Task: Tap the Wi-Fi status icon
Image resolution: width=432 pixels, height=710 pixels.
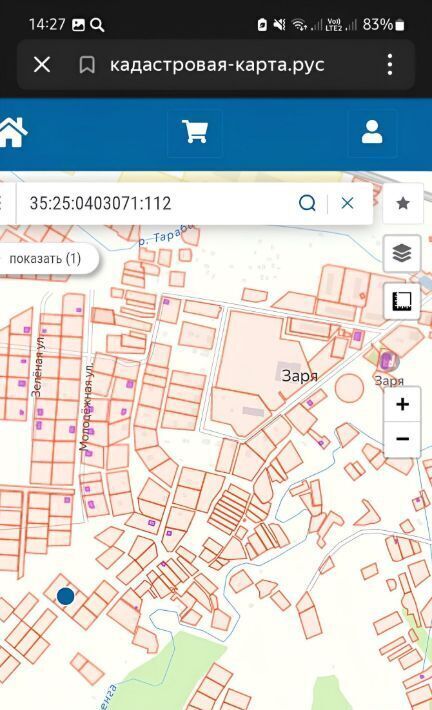Action: click(x=299, y=24)
